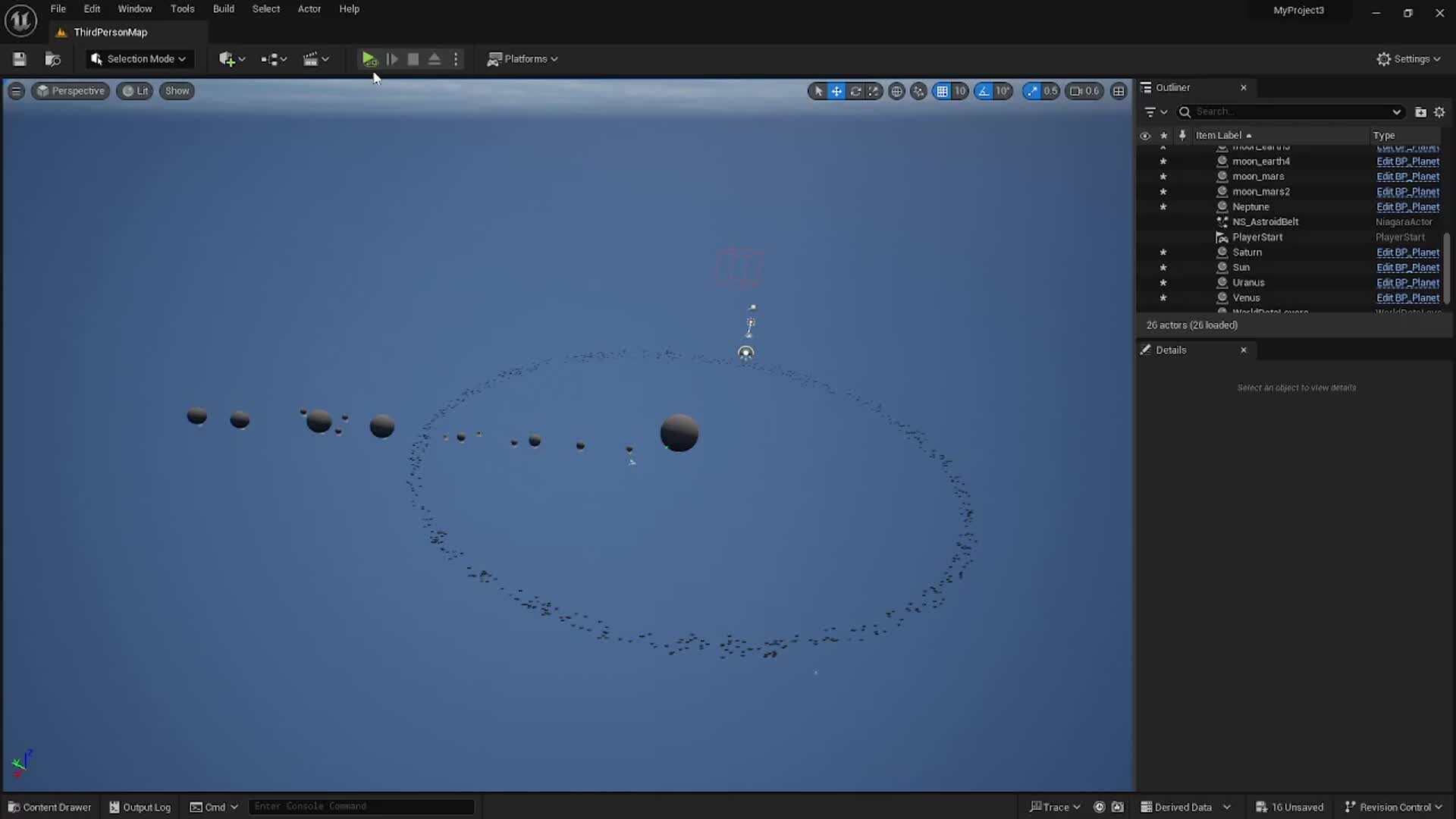Screen dimensions: 1456x819
Task: Activate the Rotate transform tool
Action: pyautogui.click(x=855, y=91)
